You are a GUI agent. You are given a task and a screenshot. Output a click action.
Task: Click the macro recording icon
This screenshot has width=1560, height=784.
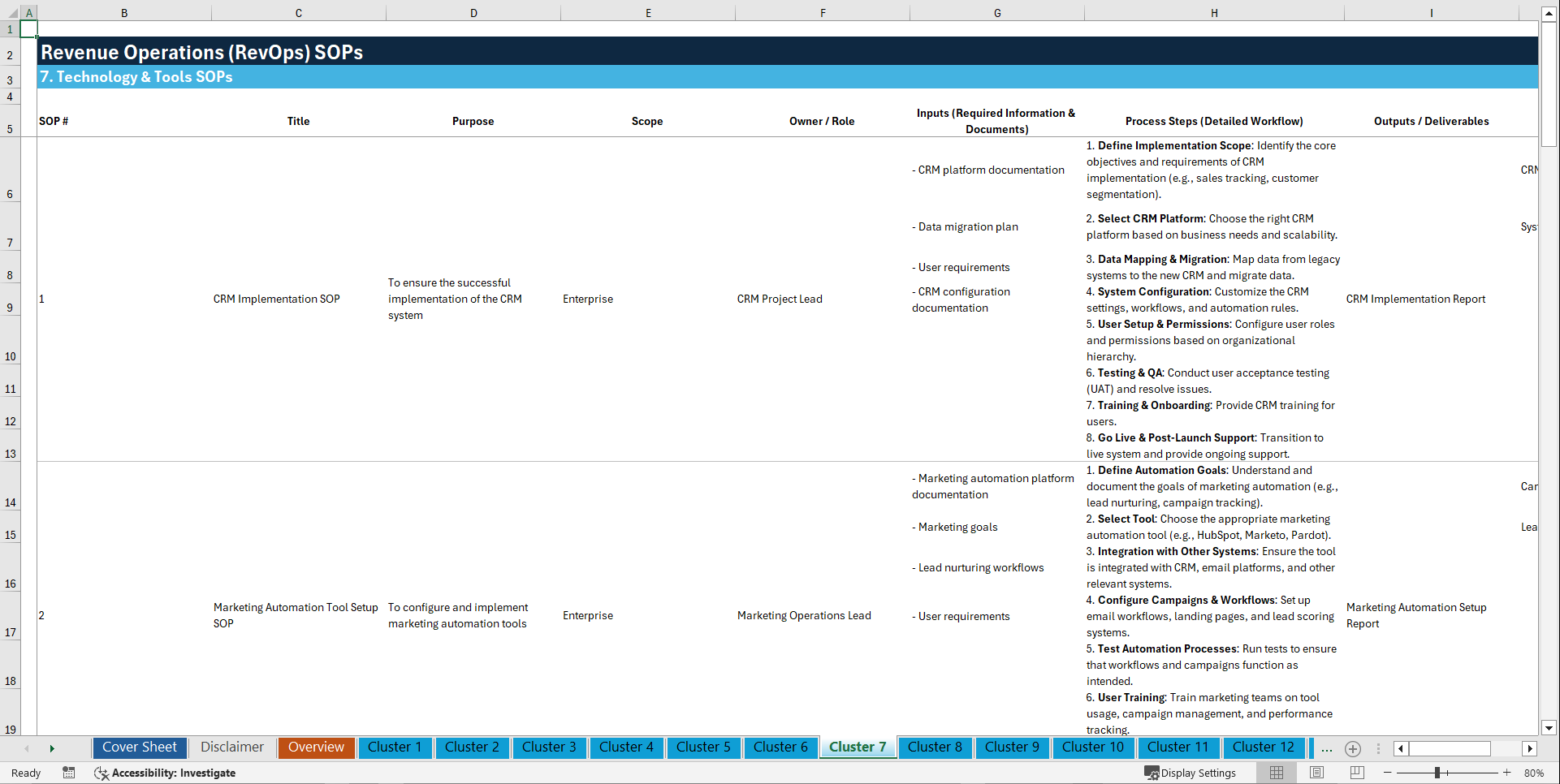click(x=69, y=773)
